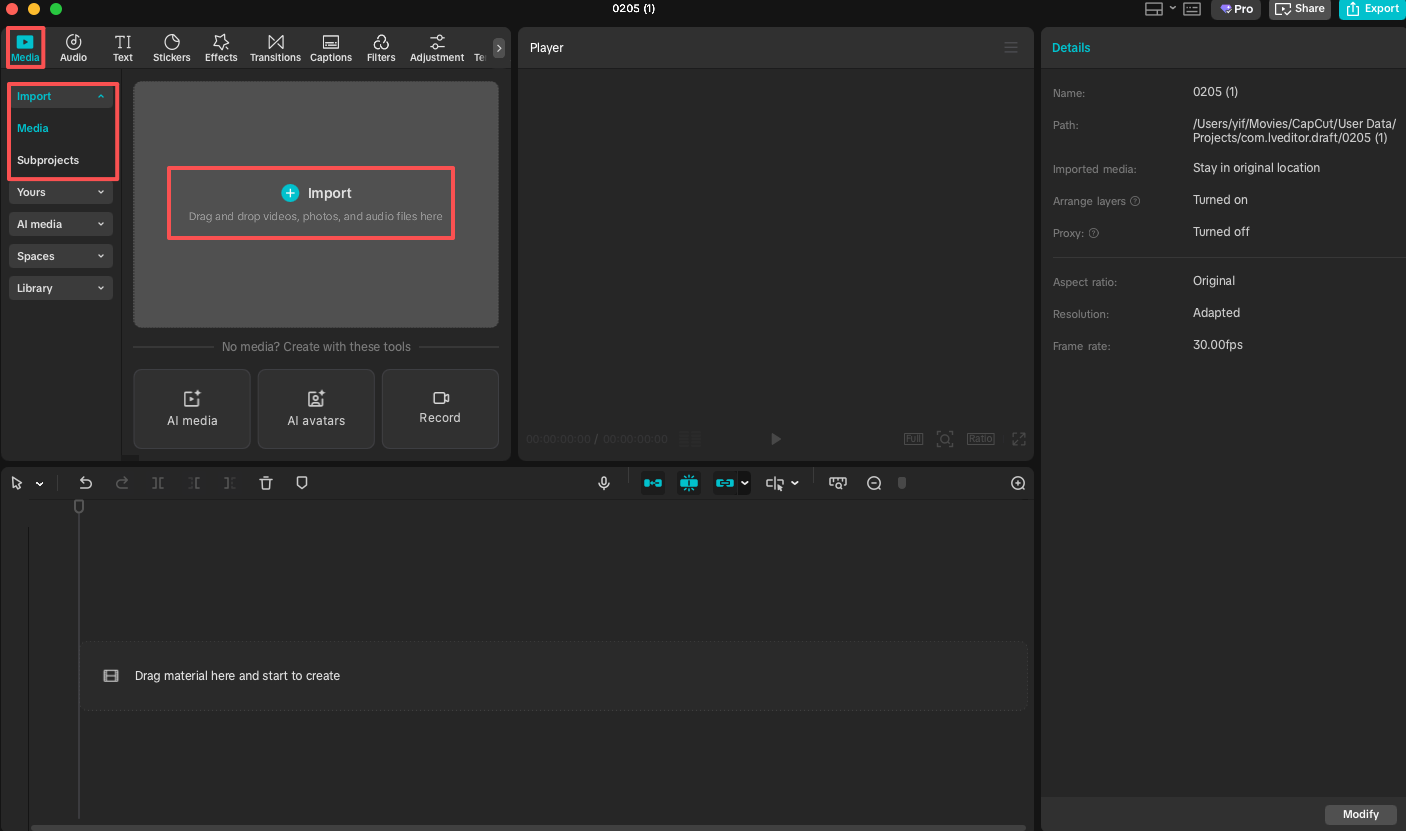Open the pointer tool dropdown arrow
The height and width of the screenshot is (831, 1406).
39,484
